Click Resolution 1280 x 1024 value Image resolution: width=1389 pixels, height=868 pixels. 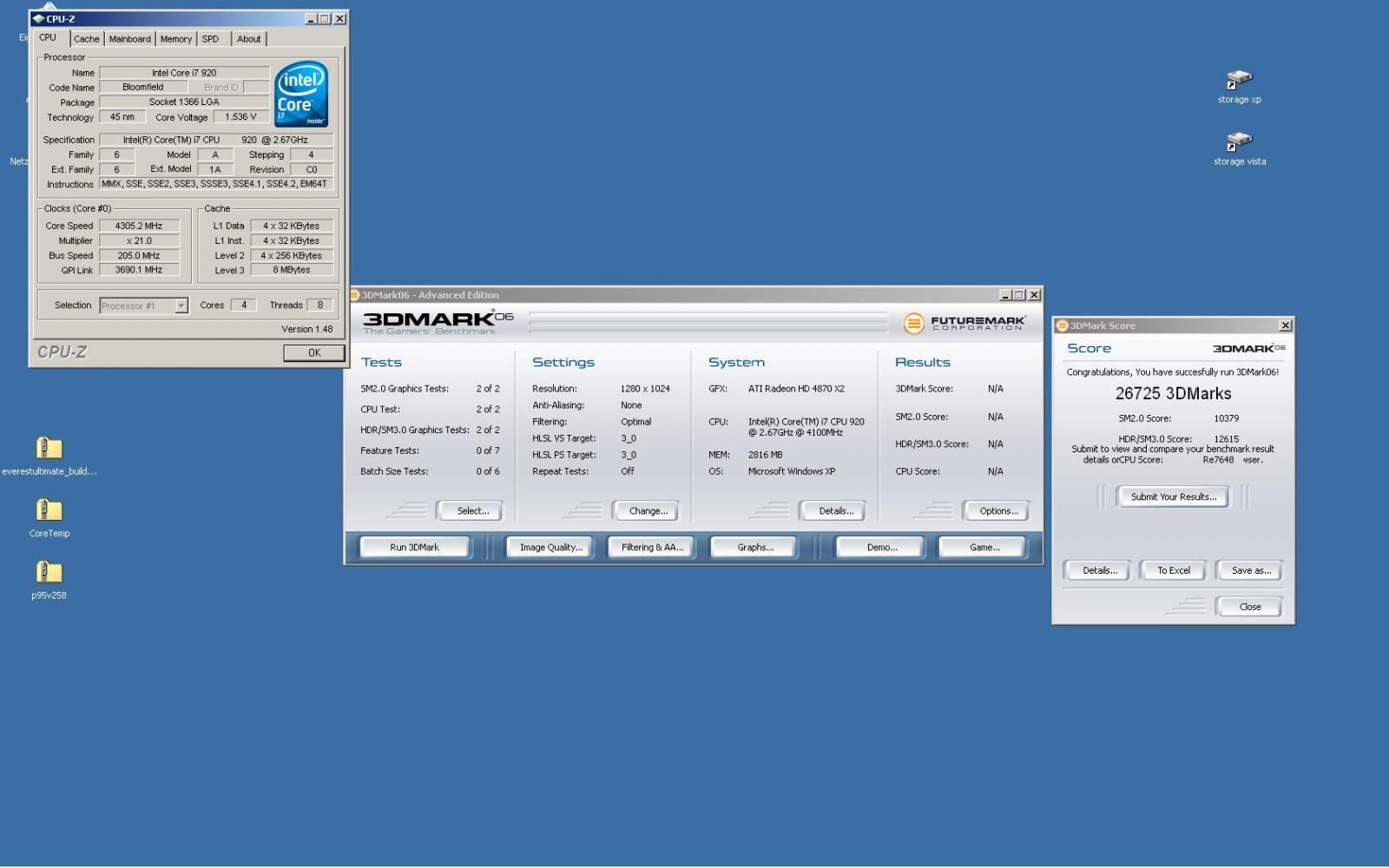coord(645,389)
